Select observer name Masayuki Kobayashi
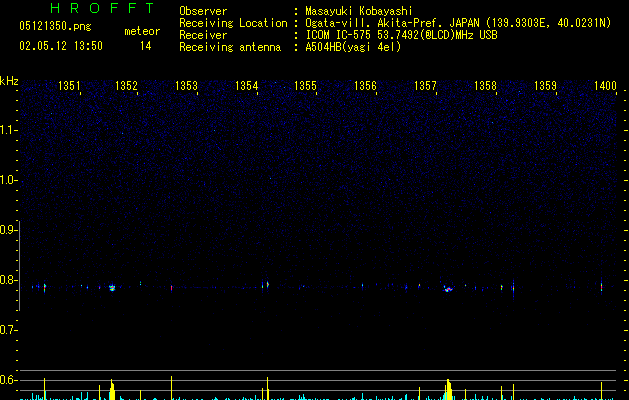This screenshot has width=629, height=400. click(359, 11)
